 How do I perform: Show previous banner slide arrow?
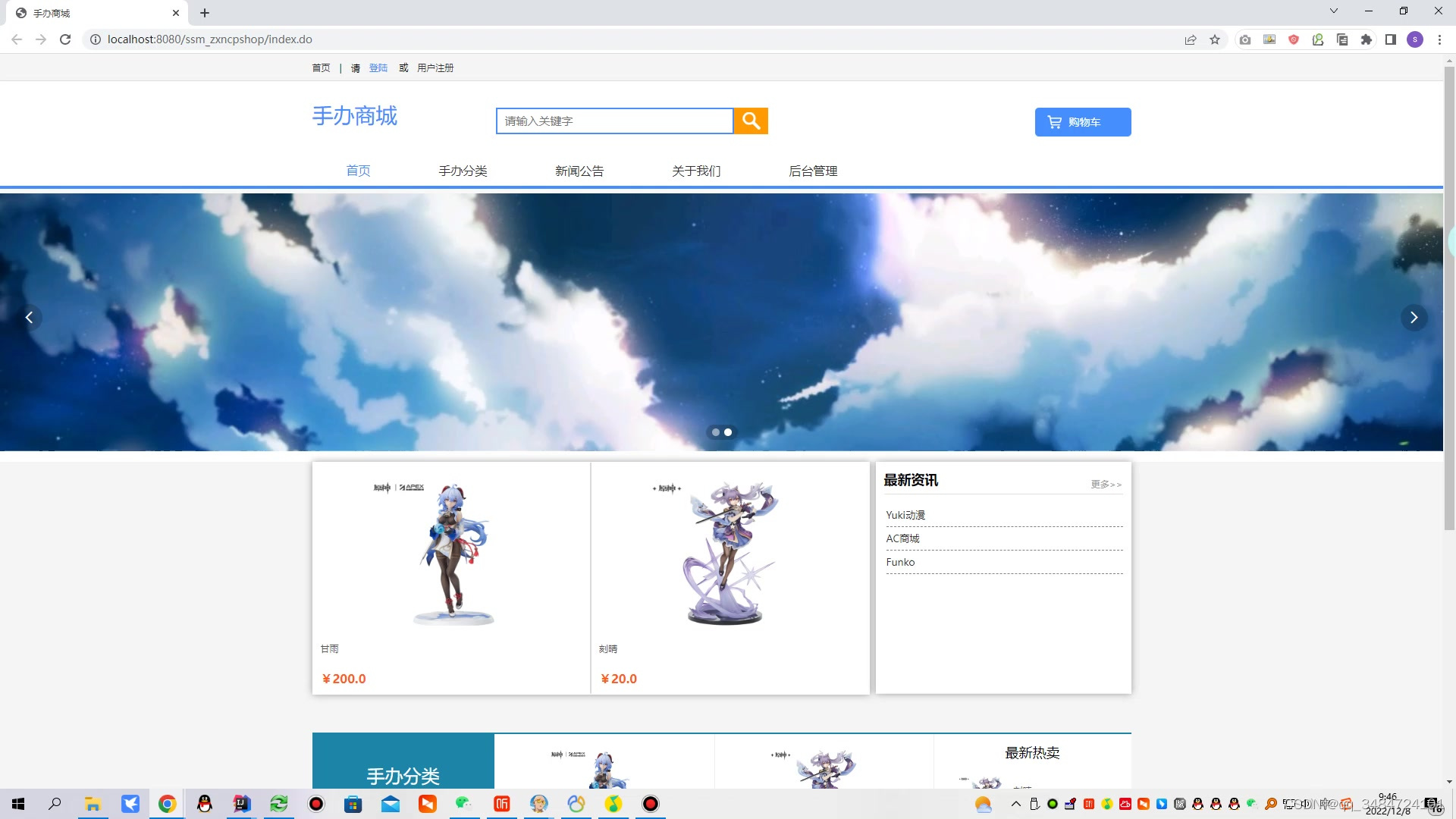coord(29,318)
